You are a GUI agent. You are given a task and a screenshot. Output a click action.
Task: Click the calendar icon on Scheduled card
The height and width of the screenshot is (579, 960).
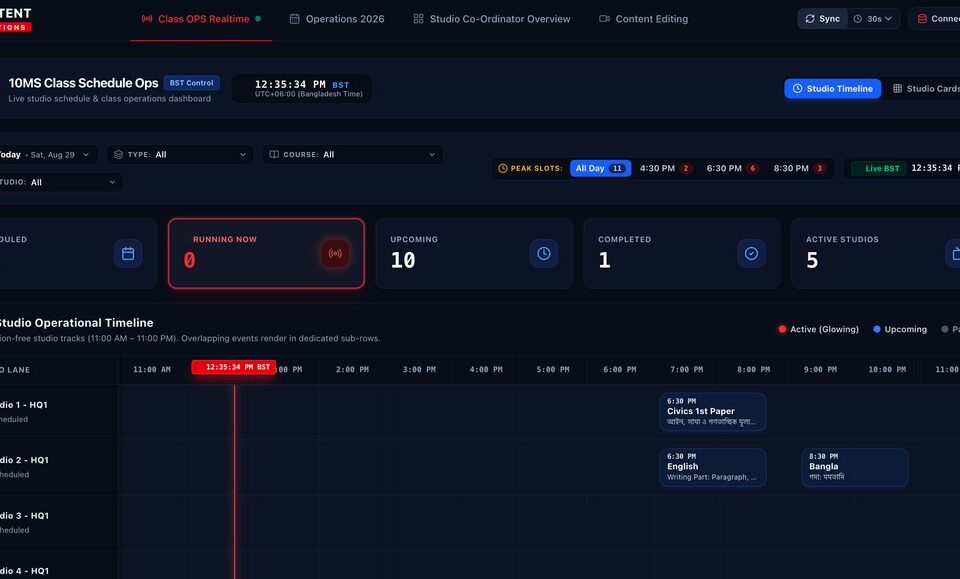pyautogui.click(x=128, y=253)
